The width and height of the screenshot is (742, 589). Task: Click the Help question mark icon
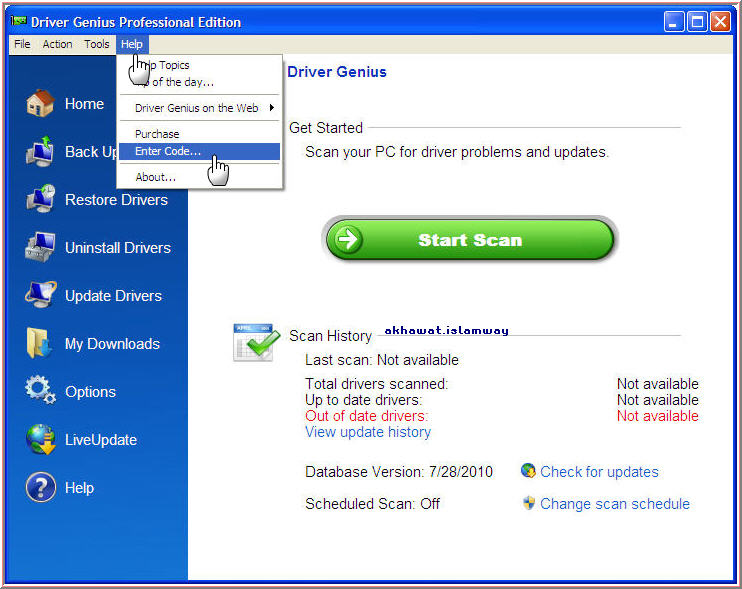40,488
